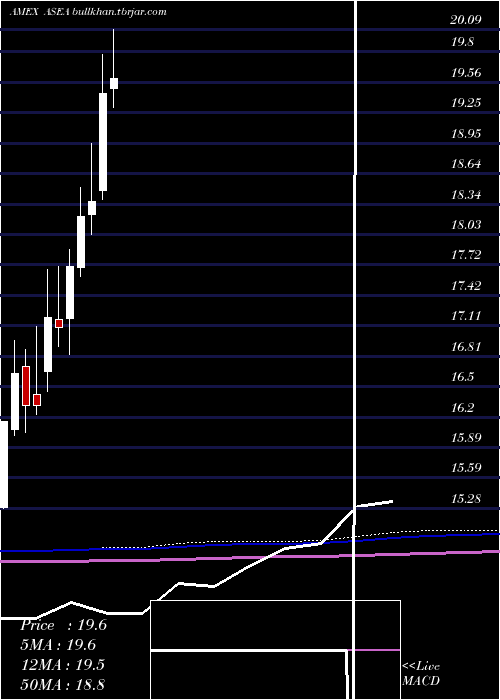Click the 19.25 price axis label

pos(466,103)
